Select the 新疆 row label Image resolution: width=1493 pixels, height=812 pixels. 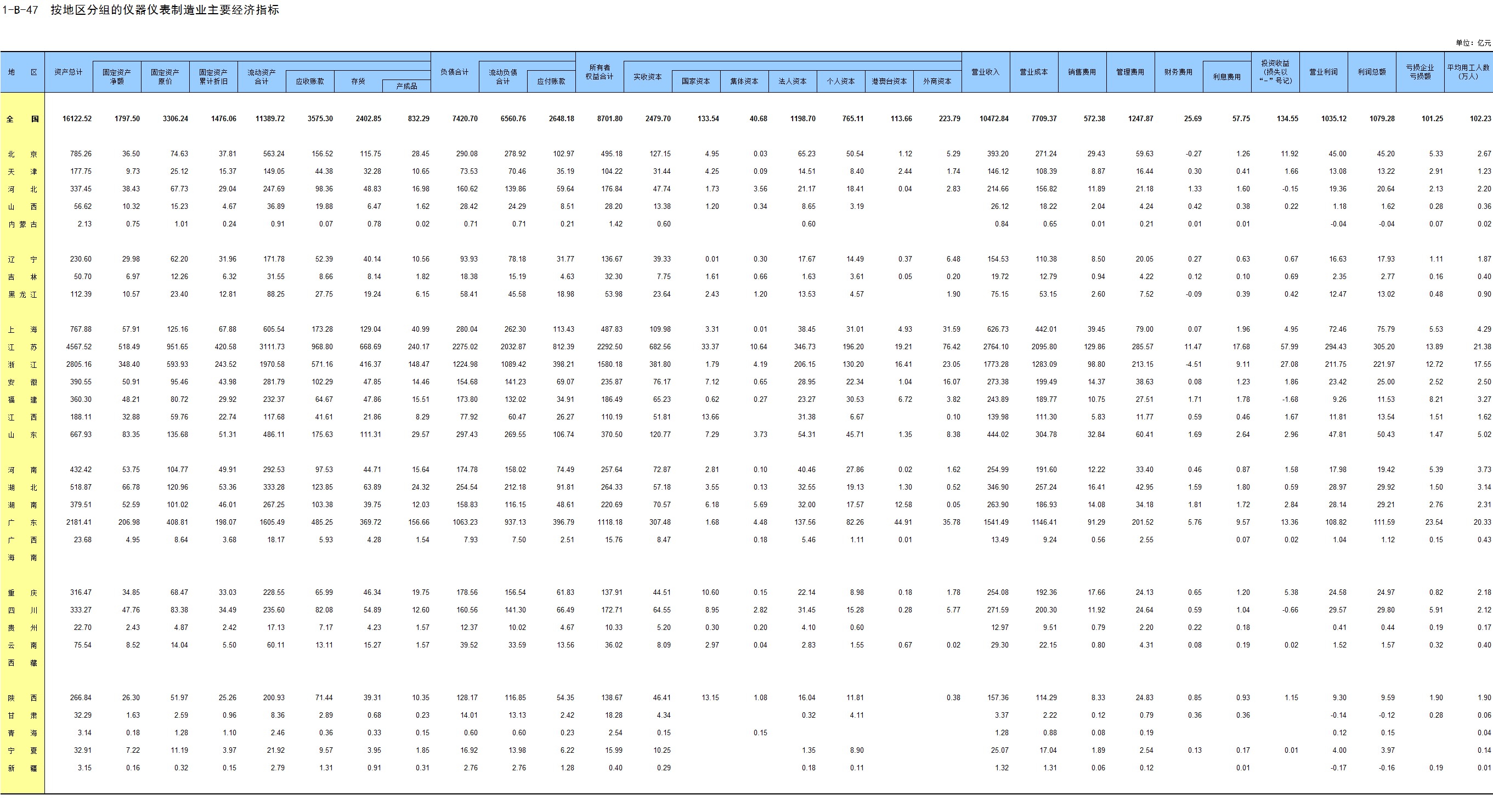pos(22,768)
